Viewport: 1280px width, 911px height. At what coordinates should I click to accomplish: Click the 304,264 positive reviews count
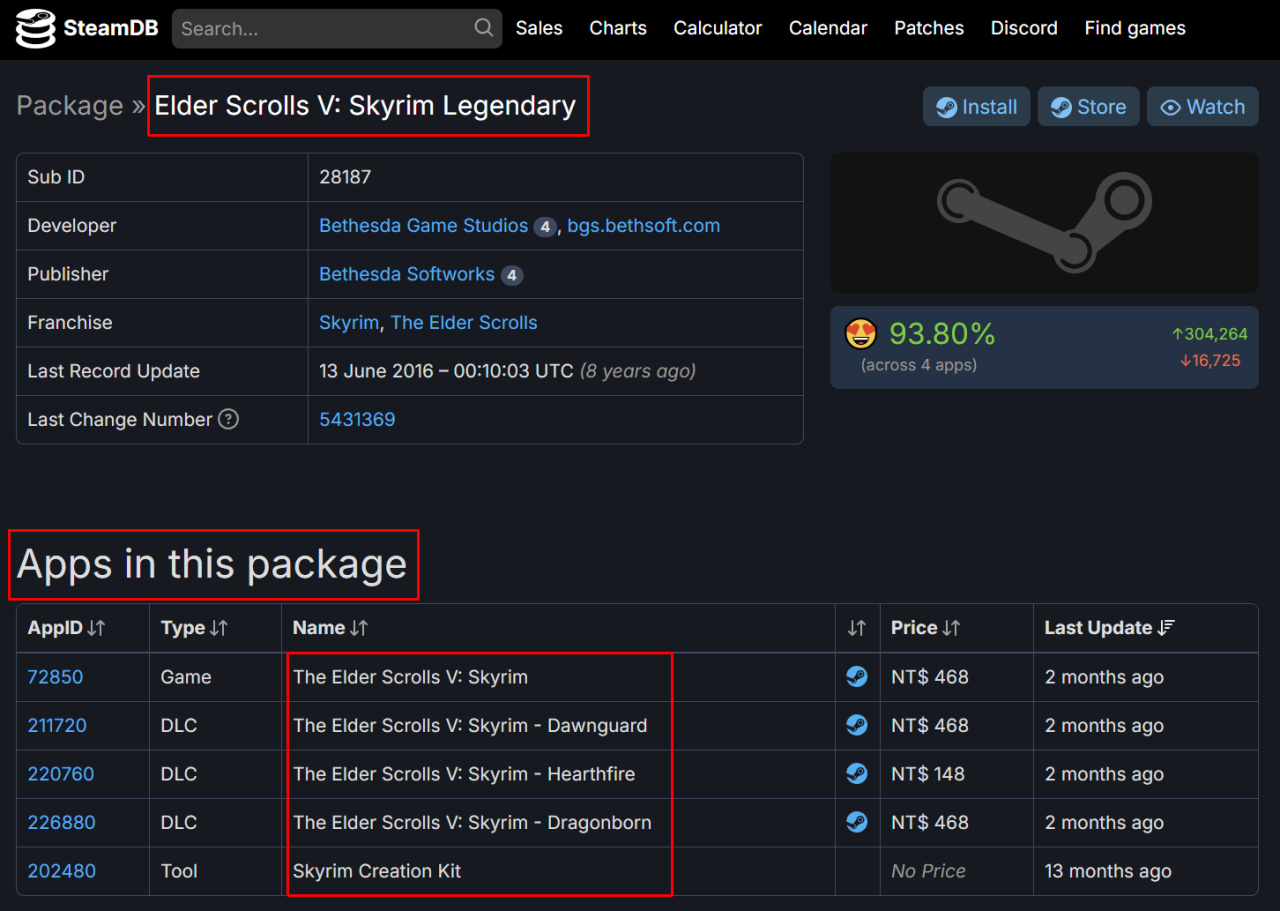pyautogui.click(x=1210, y=334)
